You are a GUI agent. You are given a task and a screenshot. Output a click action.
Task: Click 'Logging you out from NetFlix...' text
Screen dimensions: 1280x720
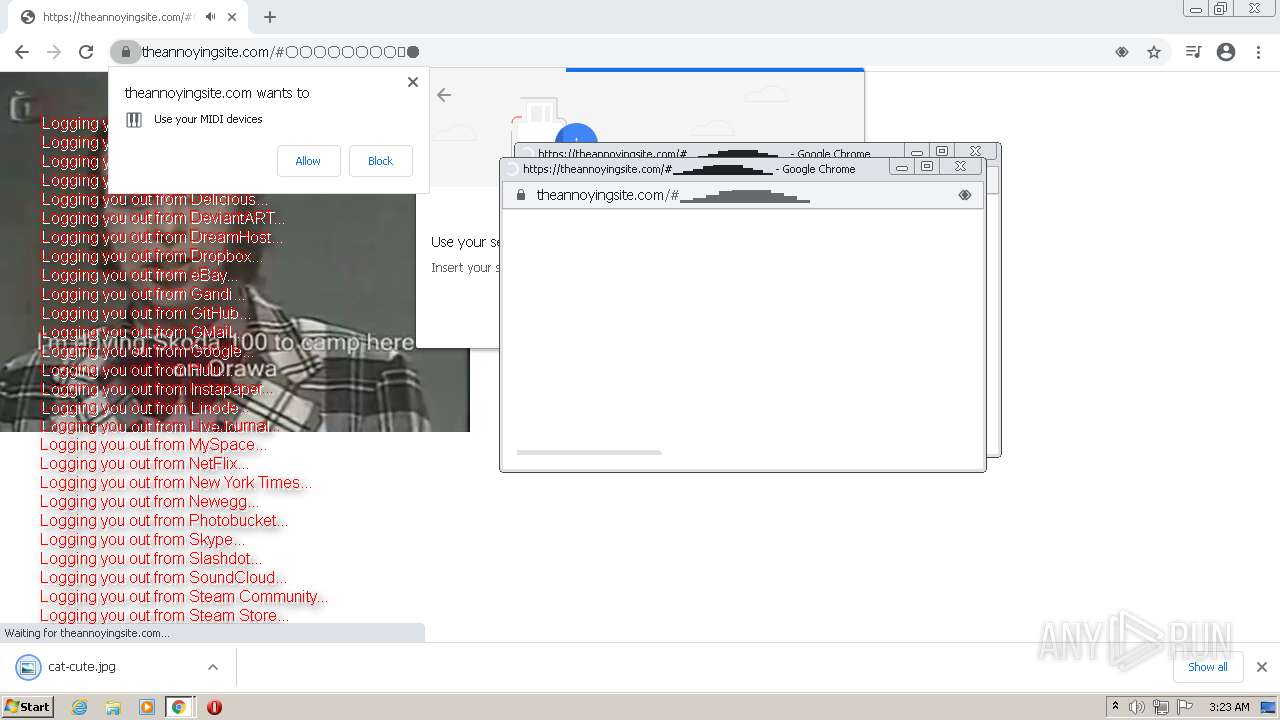pos(144,464)
